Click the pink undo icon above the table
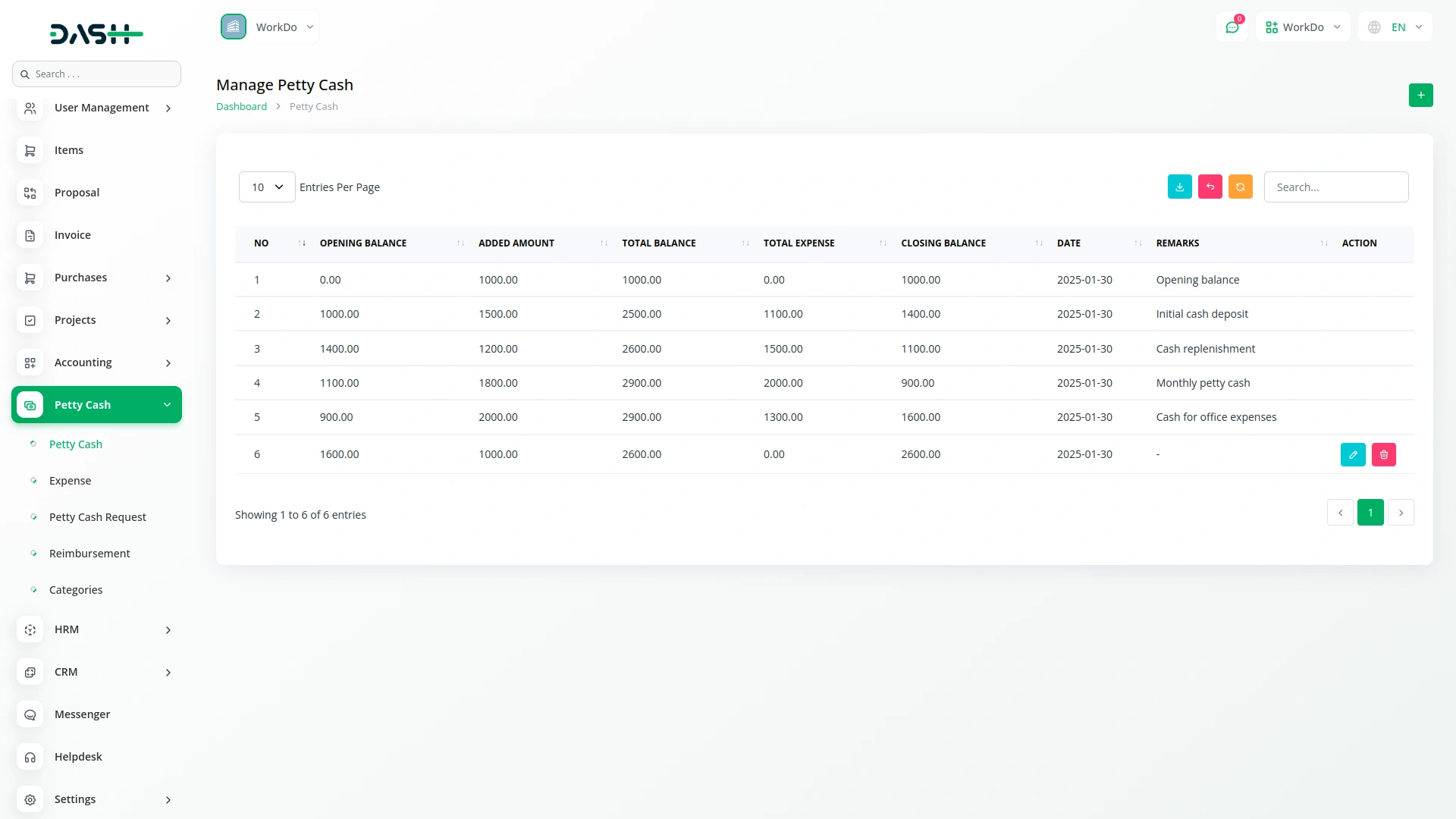Screen dimensions: 1456x819 pyautogui.click(x=1210, y=187)
